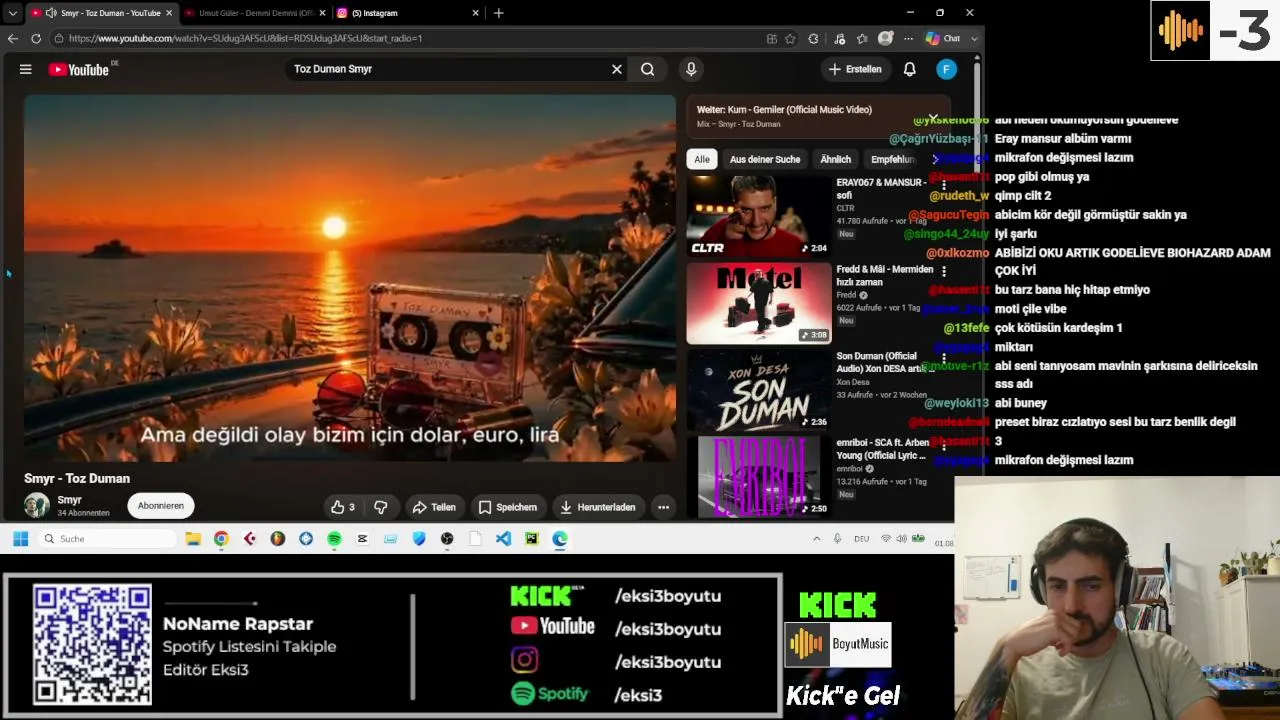This screenshot has width=1280, height=720.
Task: Open the ERAY067 & MANSUR sofi thumbnail
Action: [x=759, y=216]
